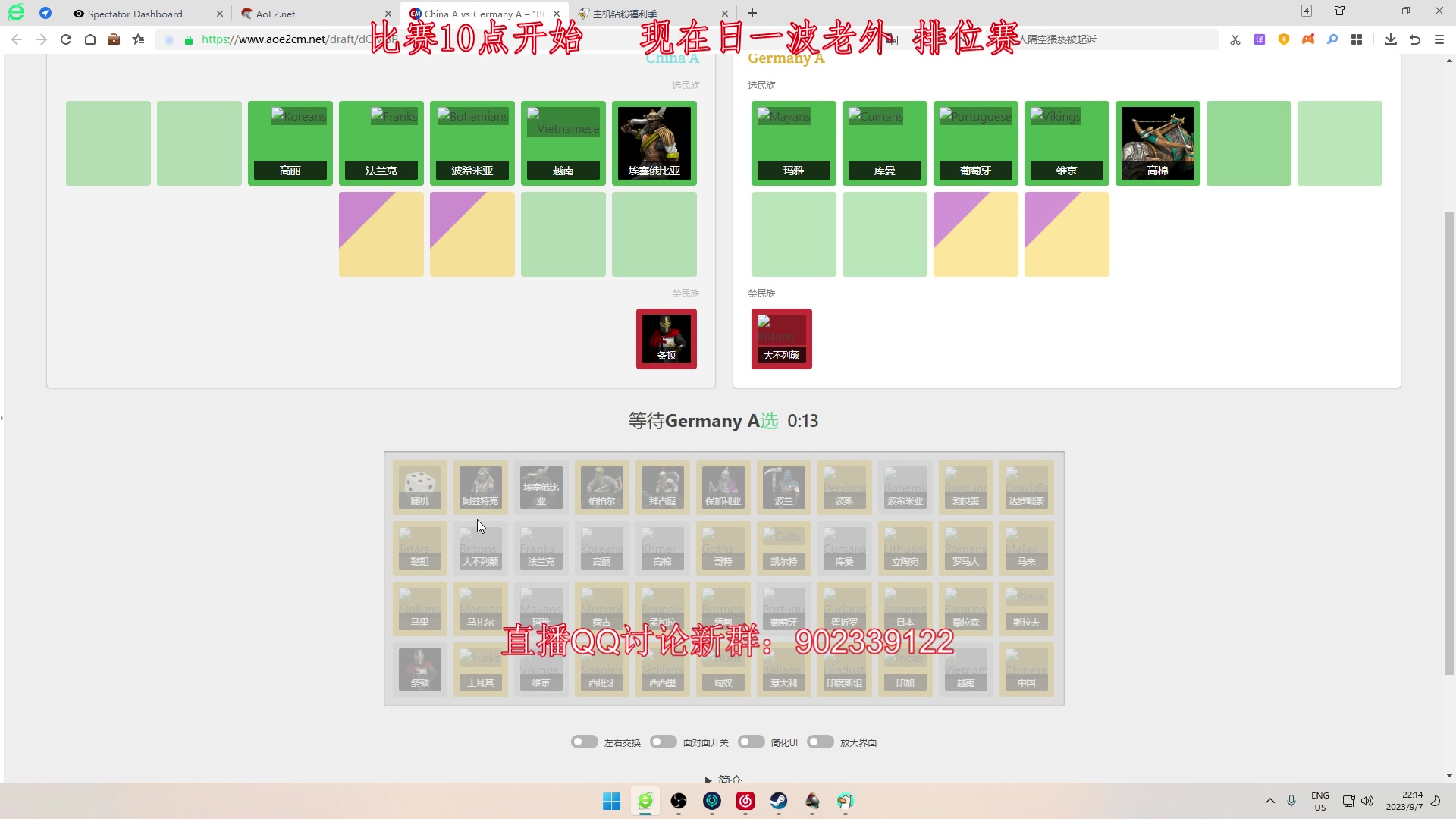Choose the Slavs (斯拉夫) civilization tile
This screenshot has height=819, width=1456.
(x=1026, y=608)
